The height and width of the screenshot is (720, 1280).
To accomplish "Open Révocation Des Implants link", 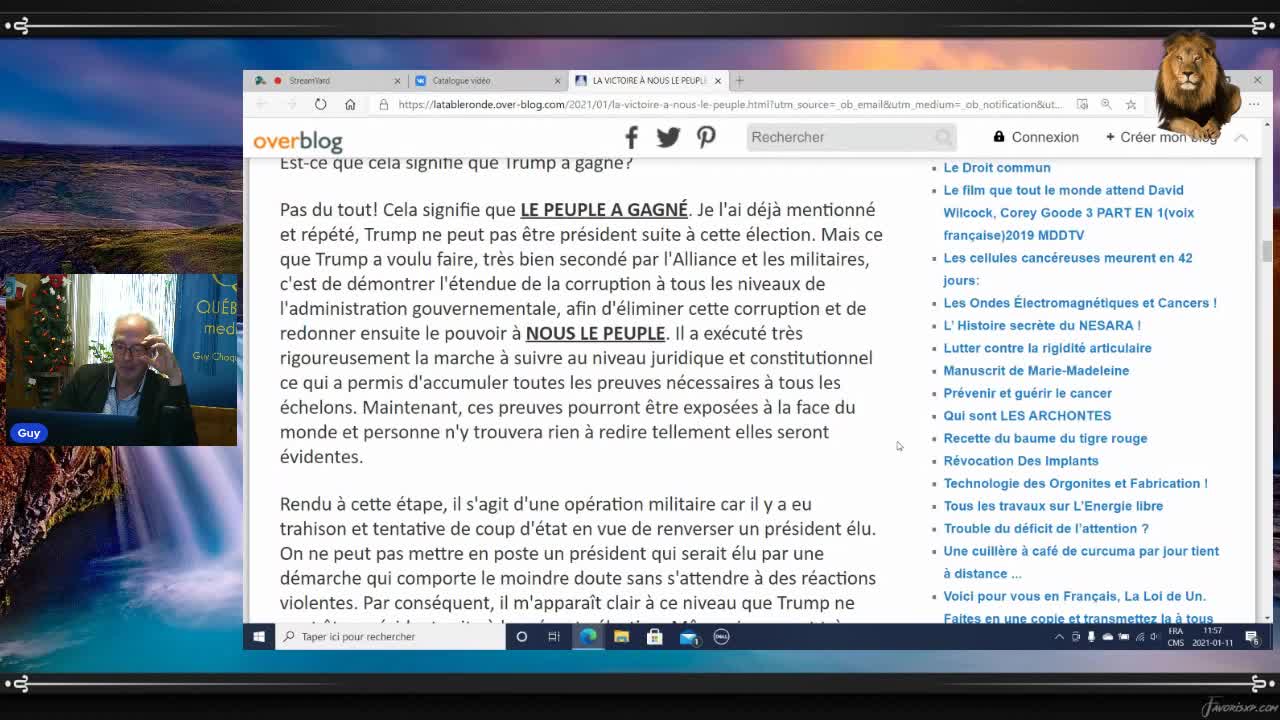I will 1021,461.
